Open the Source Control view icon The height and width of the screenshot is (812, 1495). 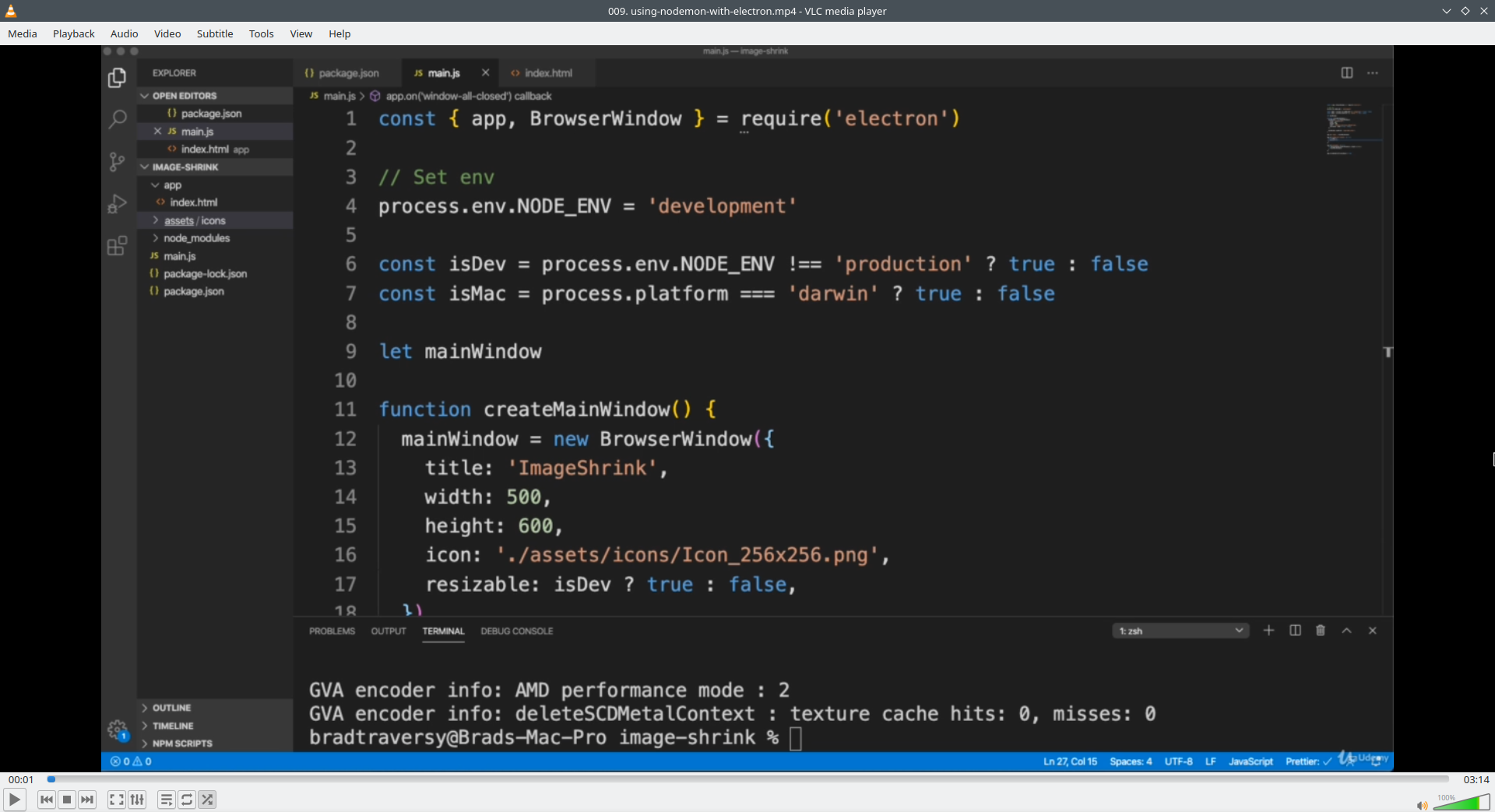117,161
